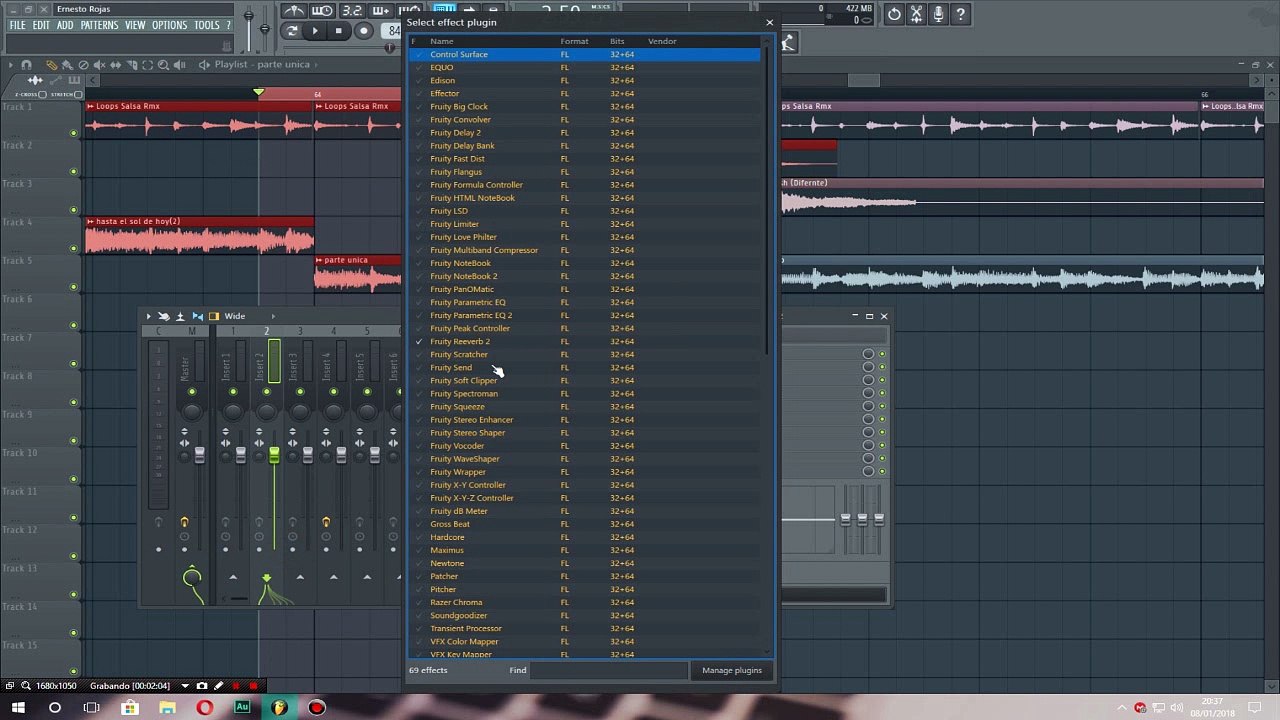Sort plugin list by Vendor column header
1280x720 pixels.
point(662,41)
